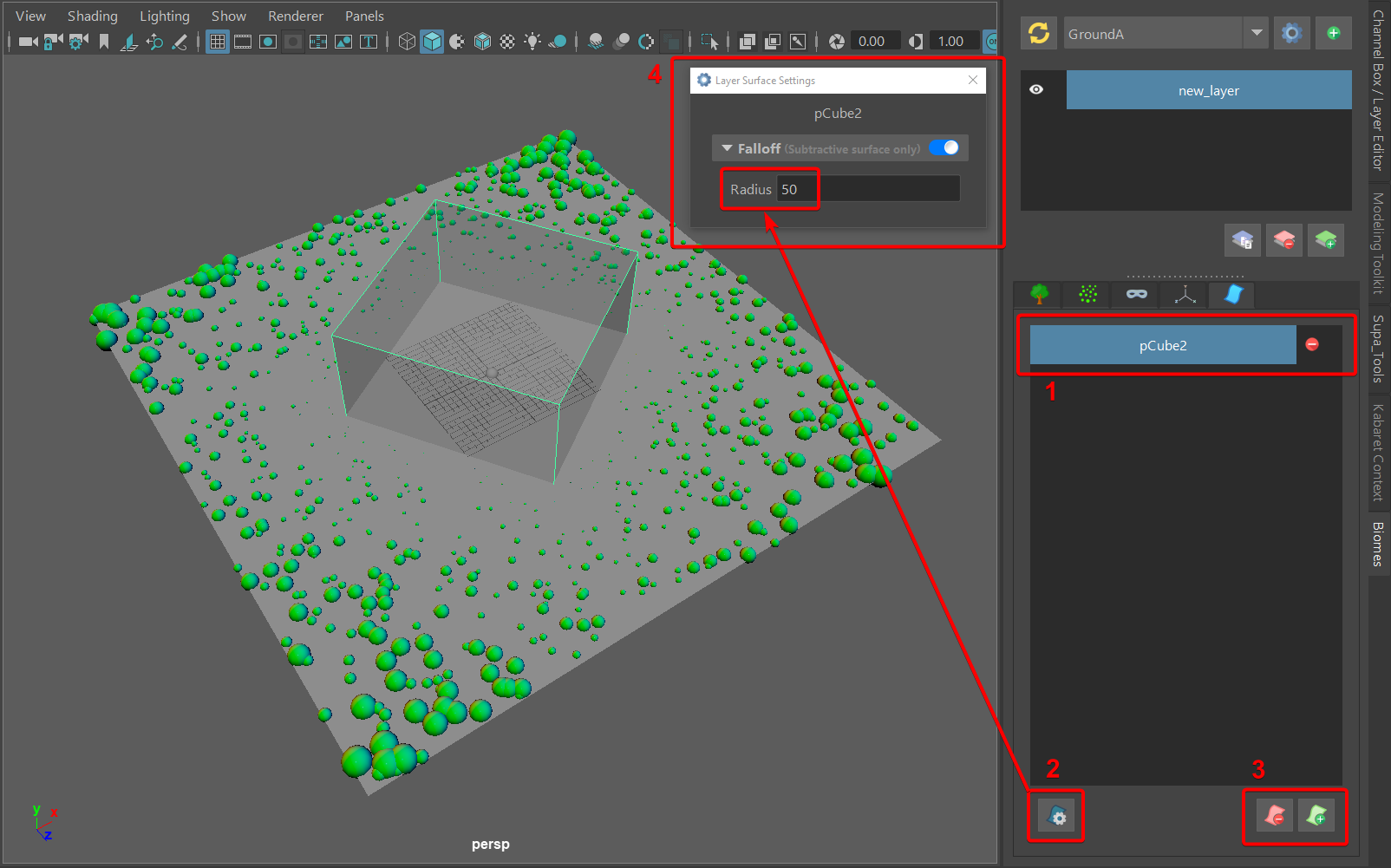This screenshot has width=1391, height=868.
Task: Toggle Multisample Anti-aliasing icon
Action: coord(646,41)
